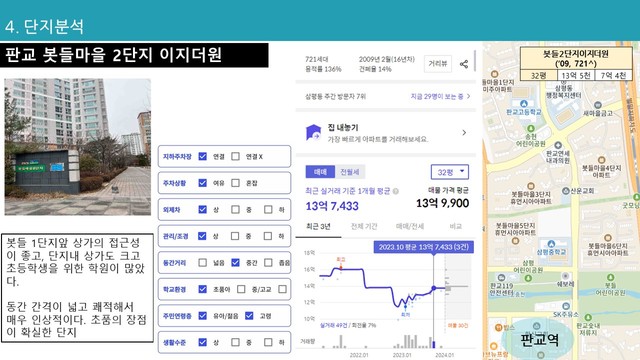Select the 비교 tab
Image resolution: width=640 pixels, height=360 pixels.
coord(456,227)
